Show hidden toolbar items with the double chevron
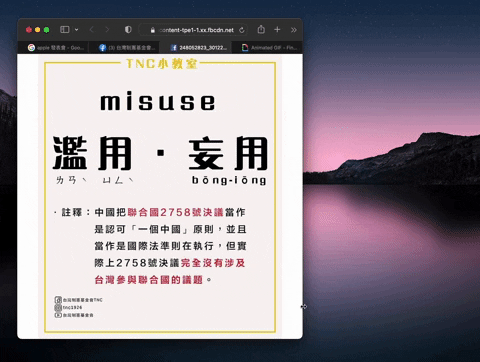Viewport: 480px width, 362px height. [x=293, y=30]
